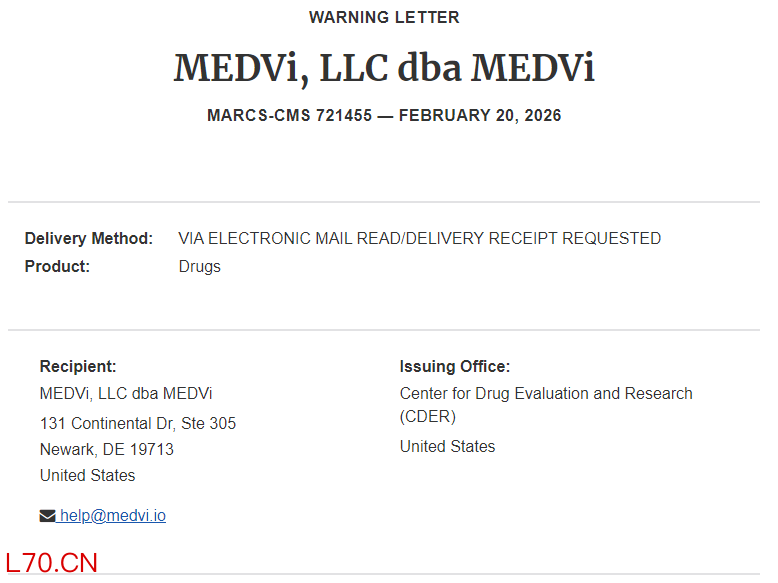Click the VIA ELECTRONIC MAIL delivery text
The image size is (778, 583).
pos(419,238)
